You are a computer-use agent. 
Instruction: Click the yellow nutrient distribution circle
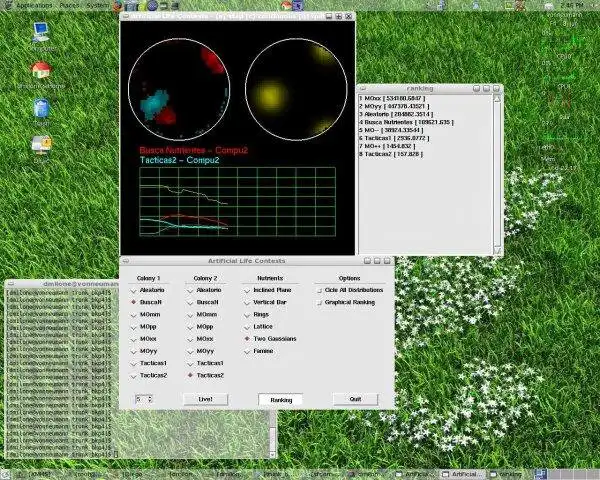(x=296, y=89)
